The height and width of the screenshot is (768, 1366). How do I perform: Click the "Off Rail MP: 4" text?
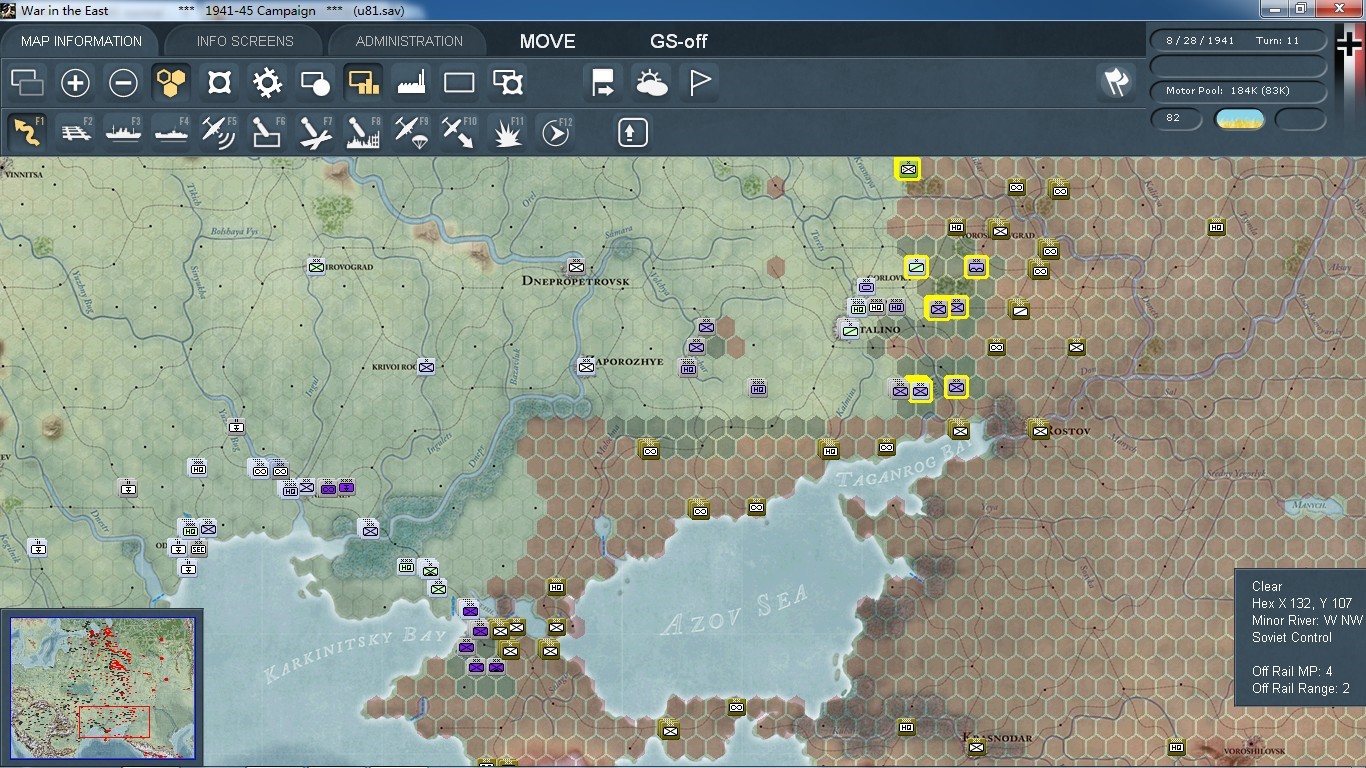coord(1292,671)
